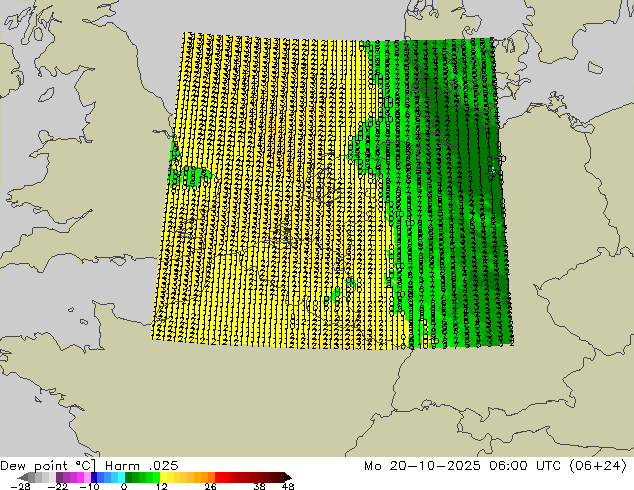This screenshot has width=634, height=490.
Task: Pick the dark purple legend swatch above -22
Action: tap(59, 477)
